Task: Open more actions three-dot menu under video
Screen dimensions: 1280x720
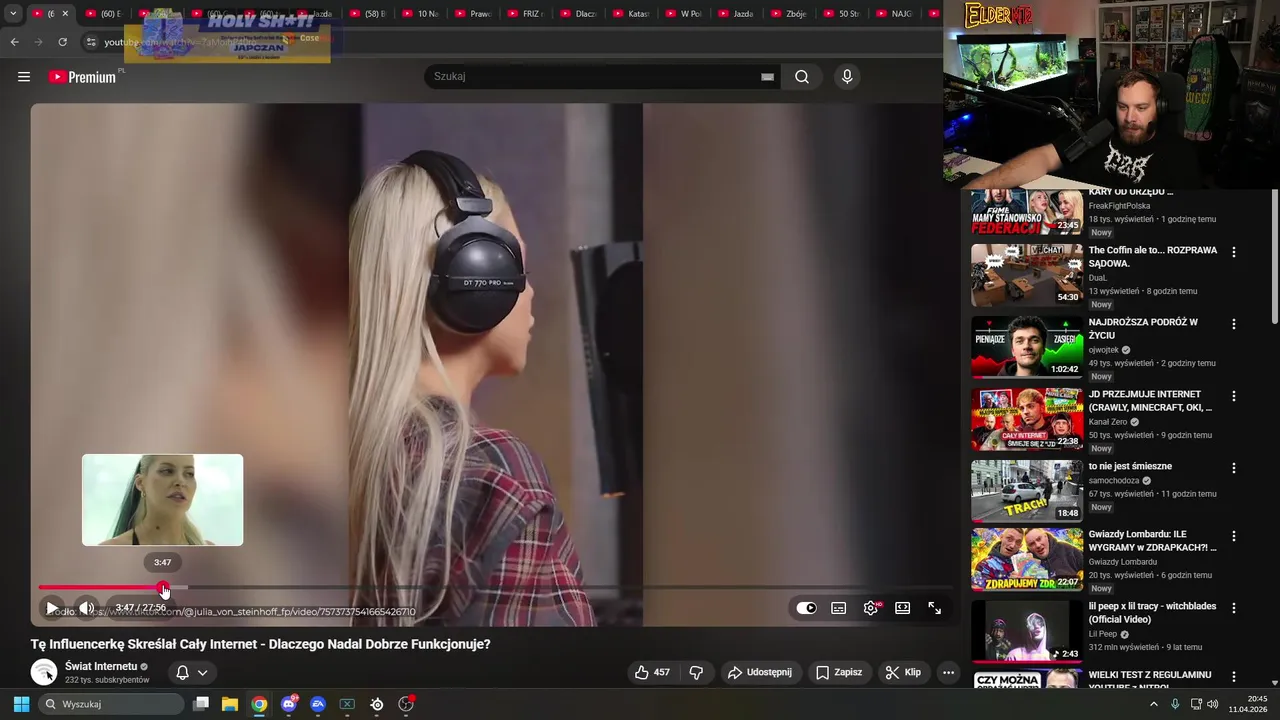Action: tap(948, 673)
